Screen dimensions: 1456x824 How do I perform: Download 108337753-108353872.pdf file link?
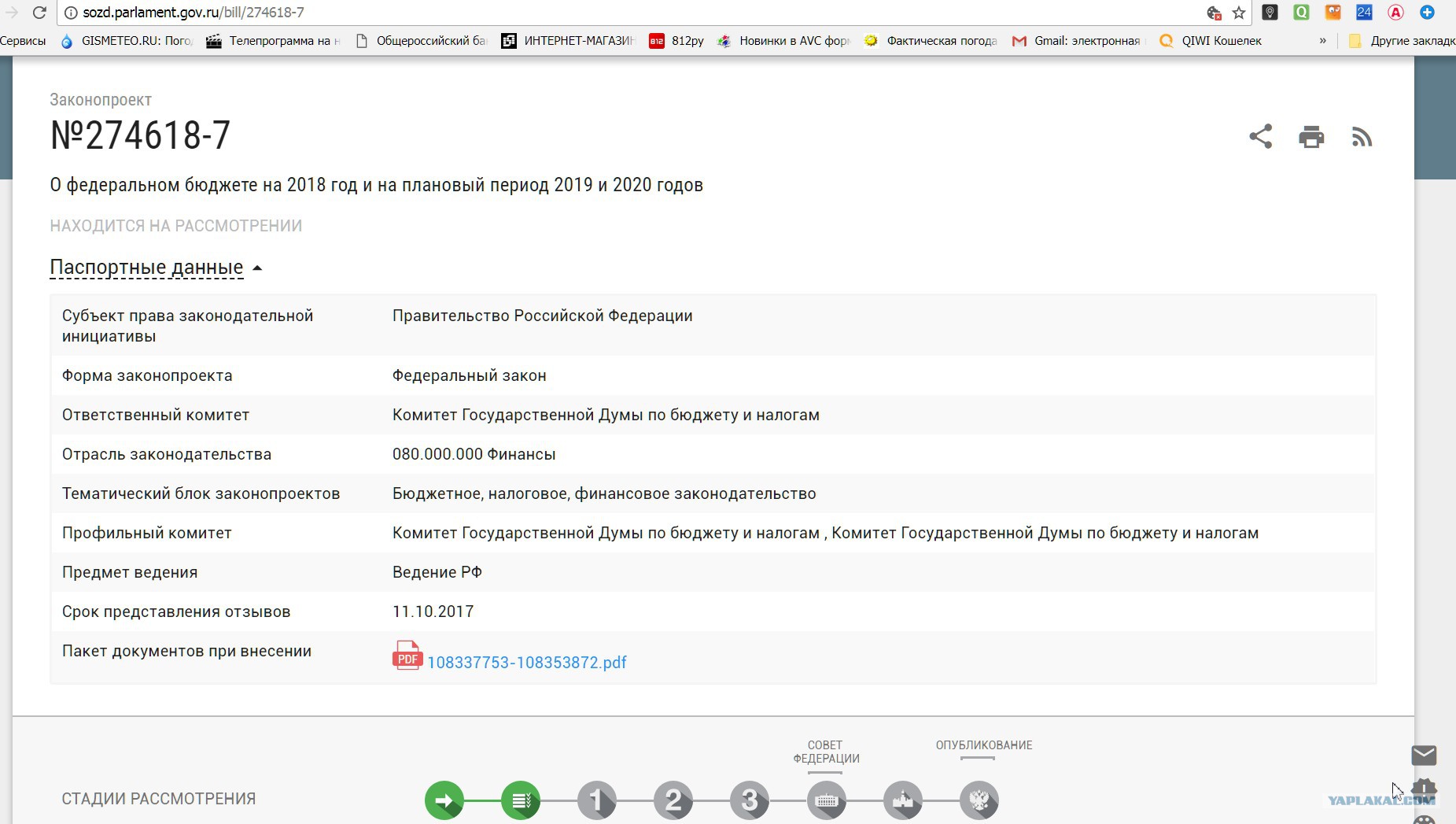click(526, 663)
